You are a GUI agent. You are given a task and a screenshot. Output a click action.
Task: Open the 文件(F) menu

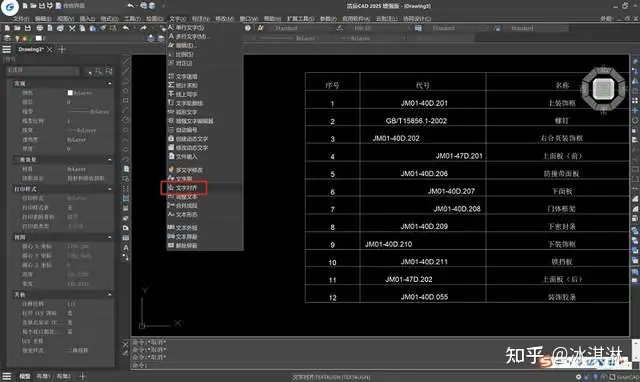click(21, 19)
